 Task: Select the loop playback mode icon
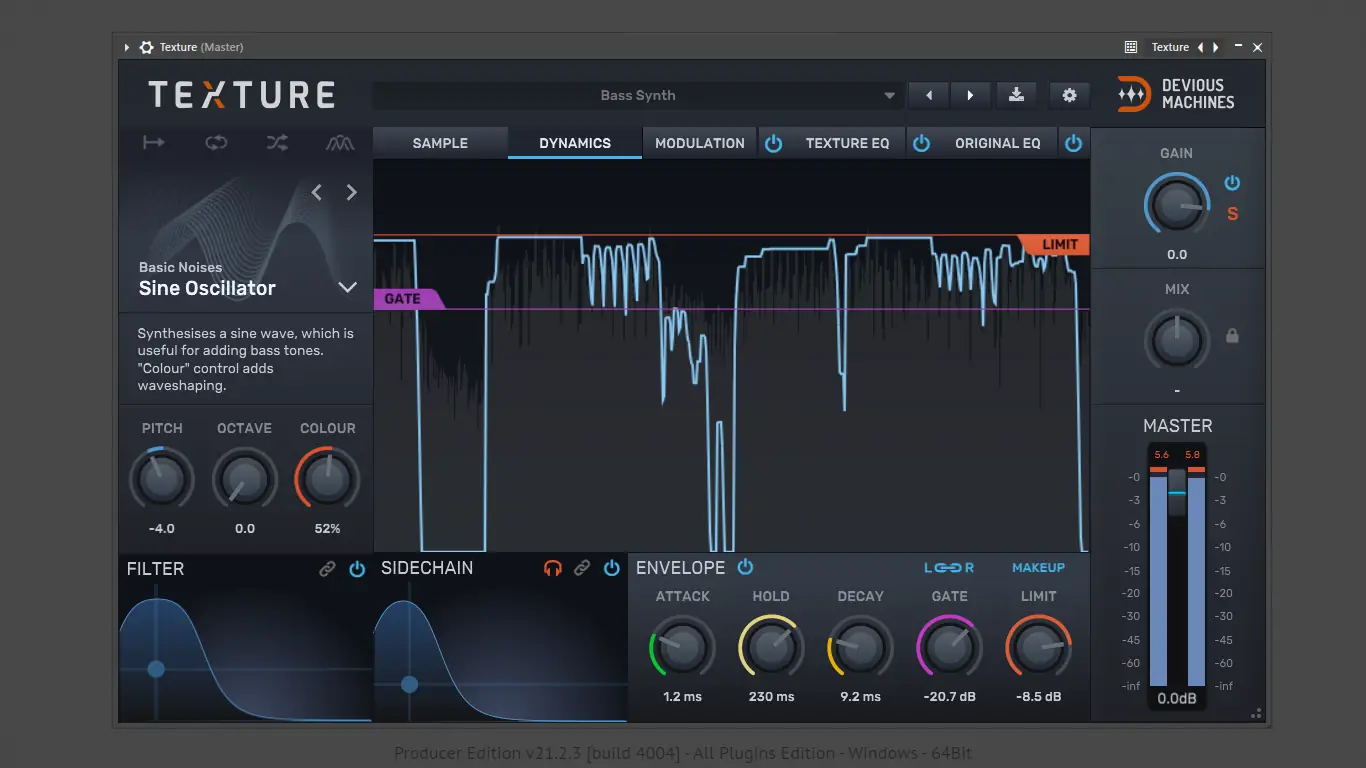(x=216, y=143)
